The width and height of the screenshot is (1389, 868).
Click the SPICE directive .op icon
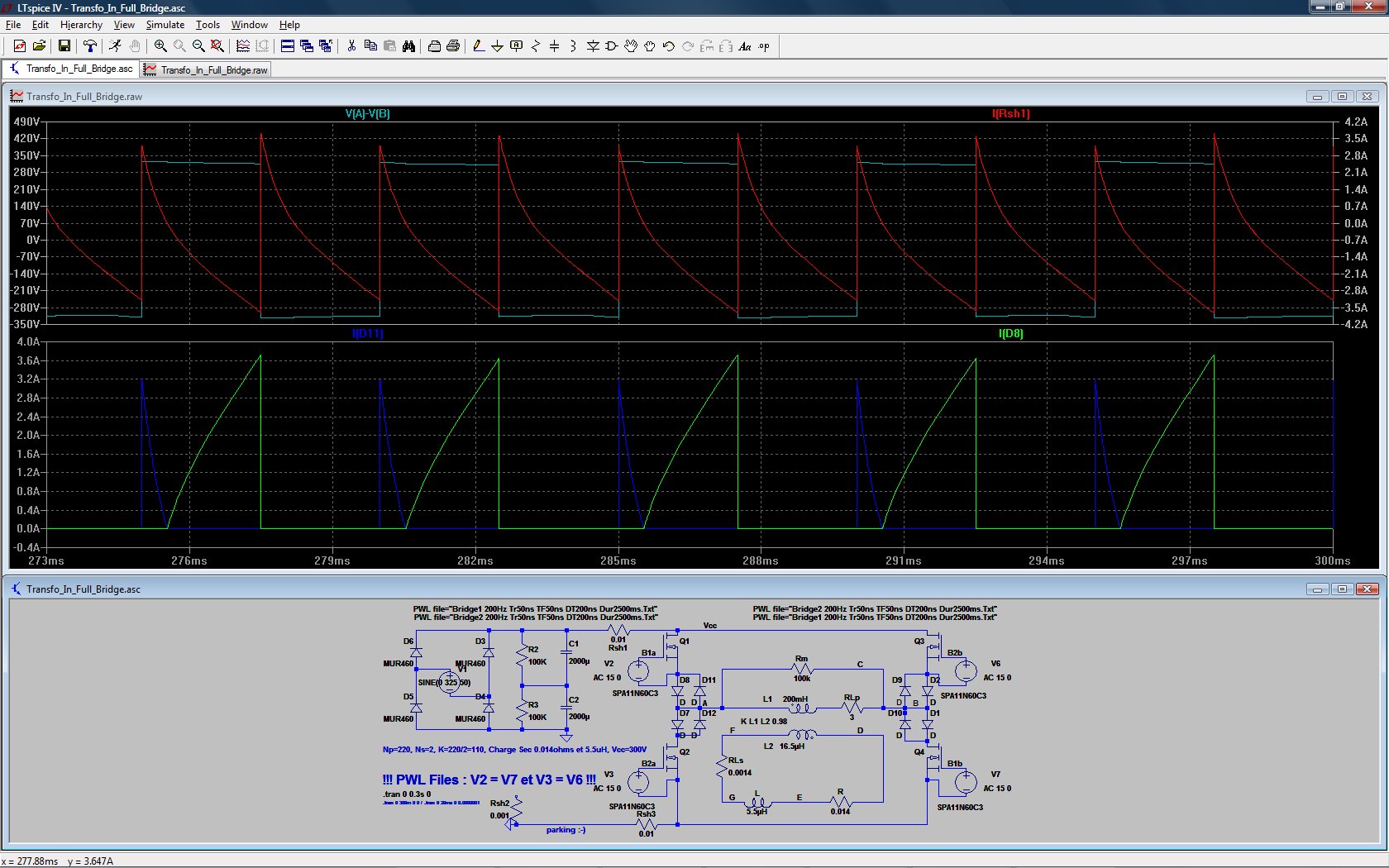pos(764,46)
